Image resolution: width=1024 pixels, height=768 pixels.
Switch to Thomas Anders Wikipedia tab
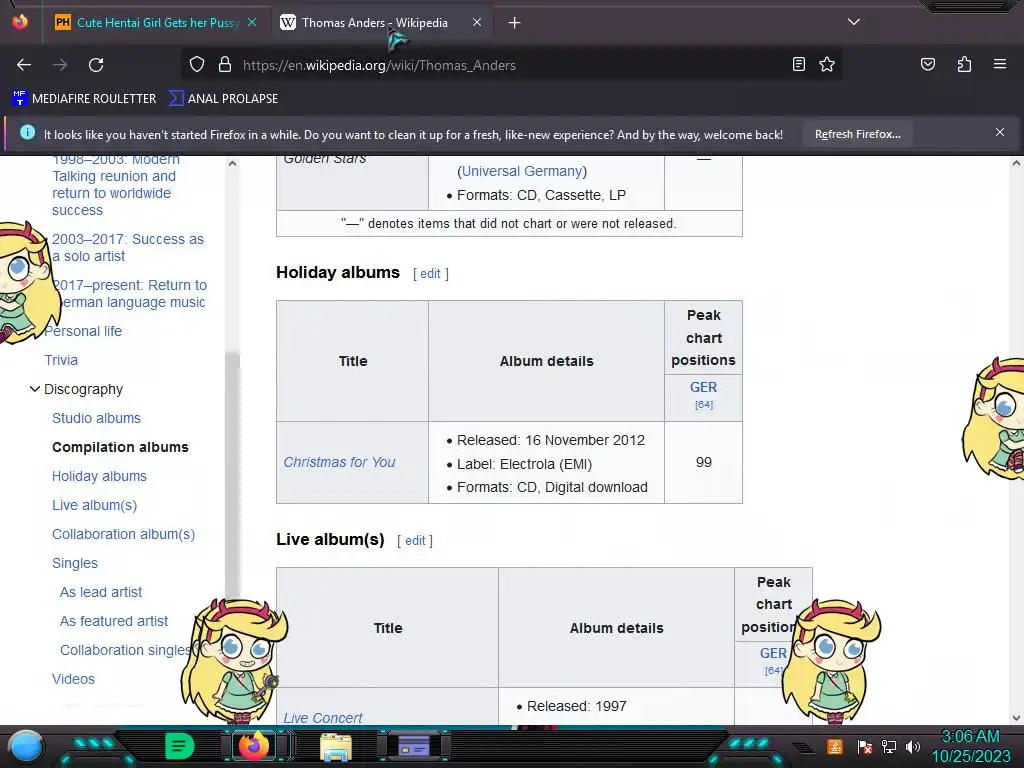pyautogui.click(x=375, y=23)
